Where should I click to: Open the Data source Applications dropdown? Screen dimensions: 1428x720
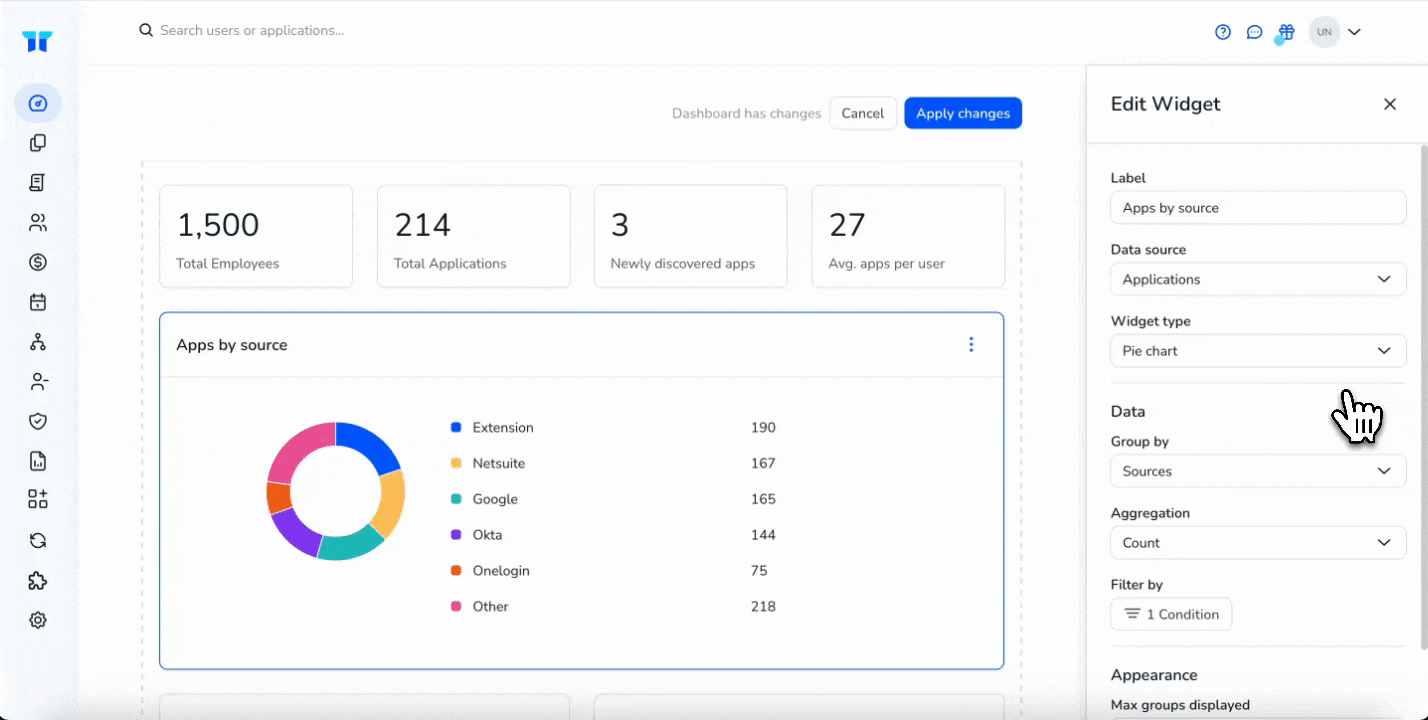[x=1258, y=279]
